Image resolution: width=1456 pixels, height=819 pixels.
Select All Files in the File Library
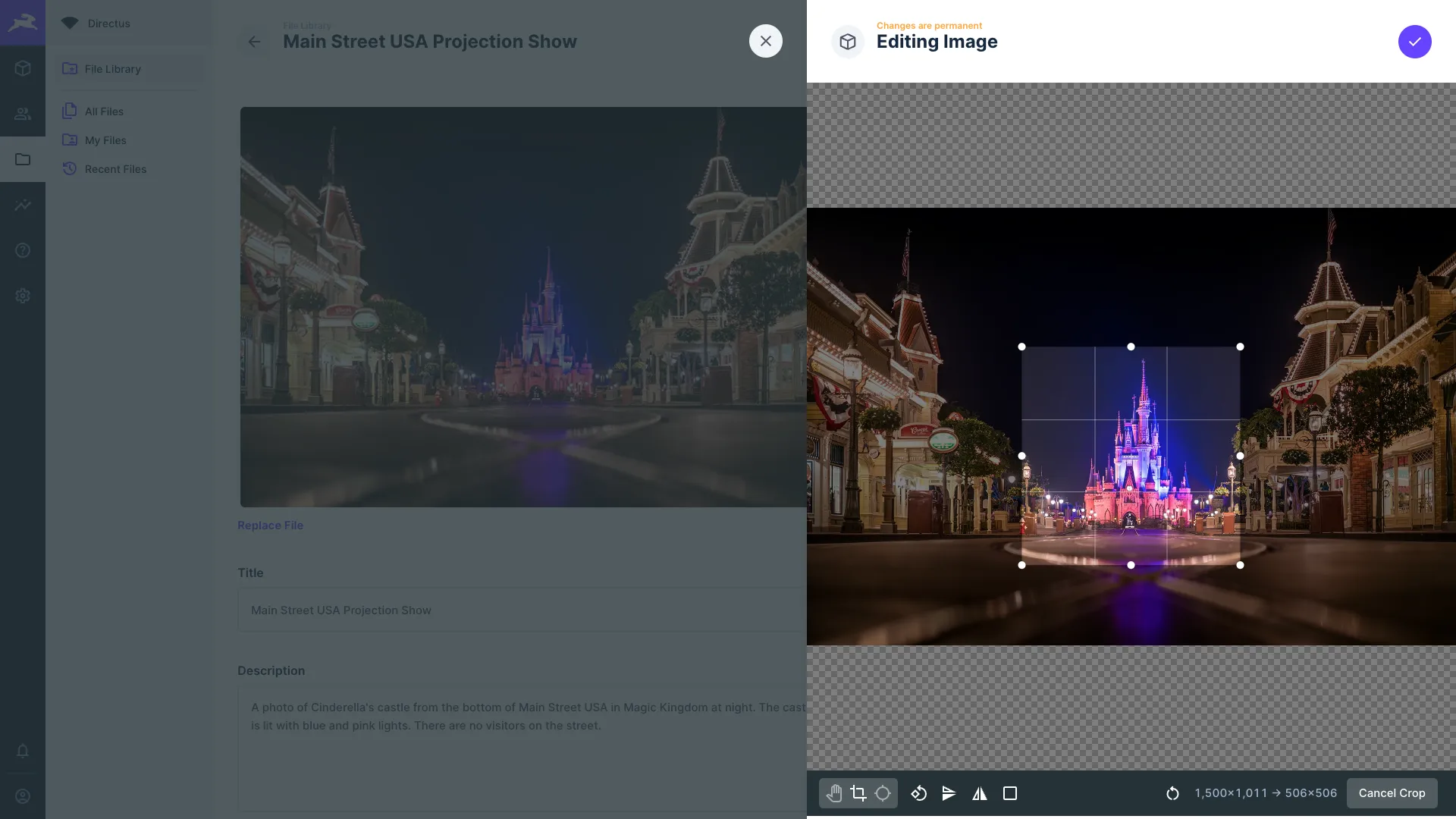point(103,111)
